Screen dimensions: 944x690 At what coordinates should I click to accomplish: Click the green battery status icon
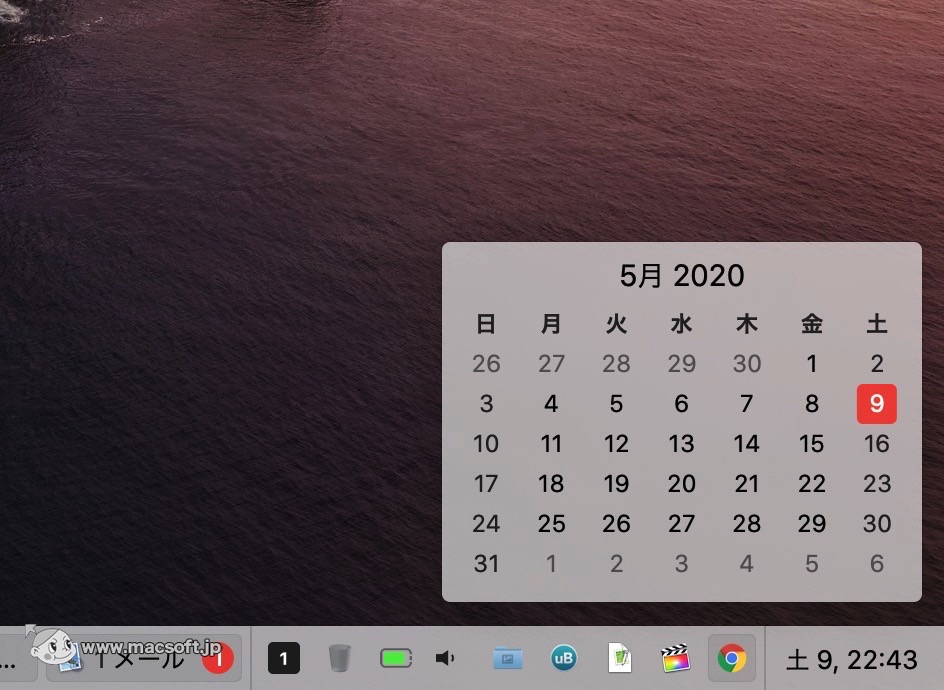pyautogui.click(x=394, y=658)
